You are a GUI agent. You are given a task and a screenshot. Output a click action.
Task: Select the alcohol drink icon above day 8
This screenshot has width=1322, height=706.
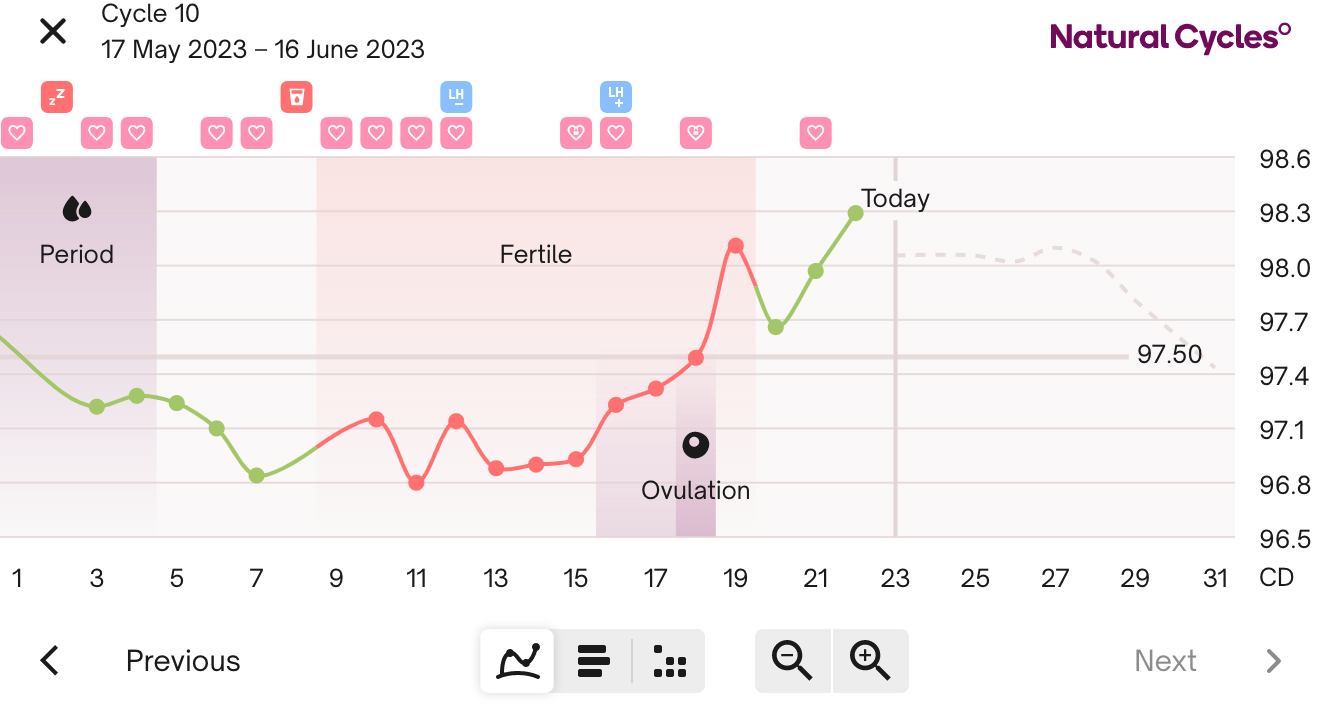click(x=295, y=97)
